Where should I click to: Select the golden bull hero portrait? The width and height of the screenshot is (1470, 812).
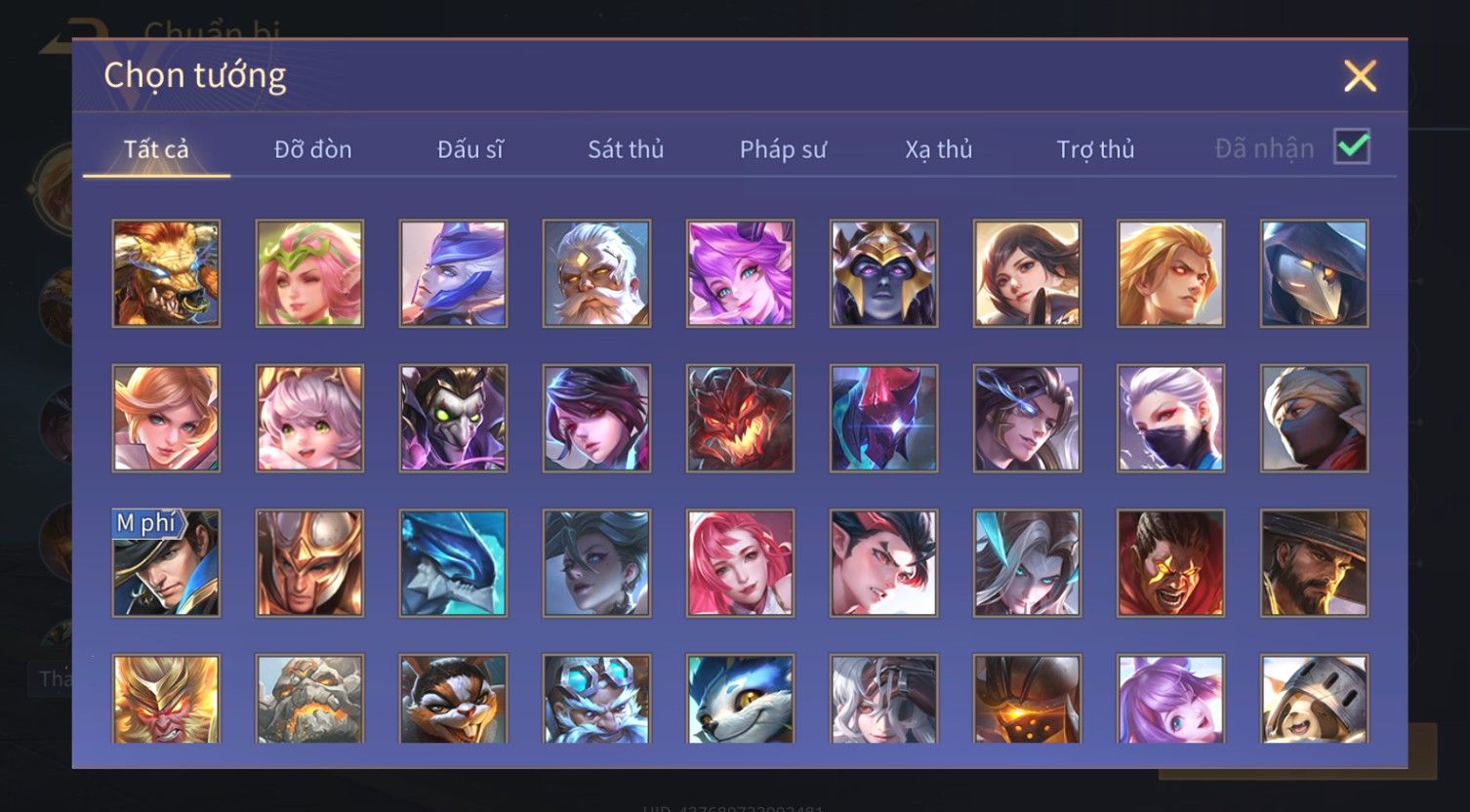(x=166, y=273)
